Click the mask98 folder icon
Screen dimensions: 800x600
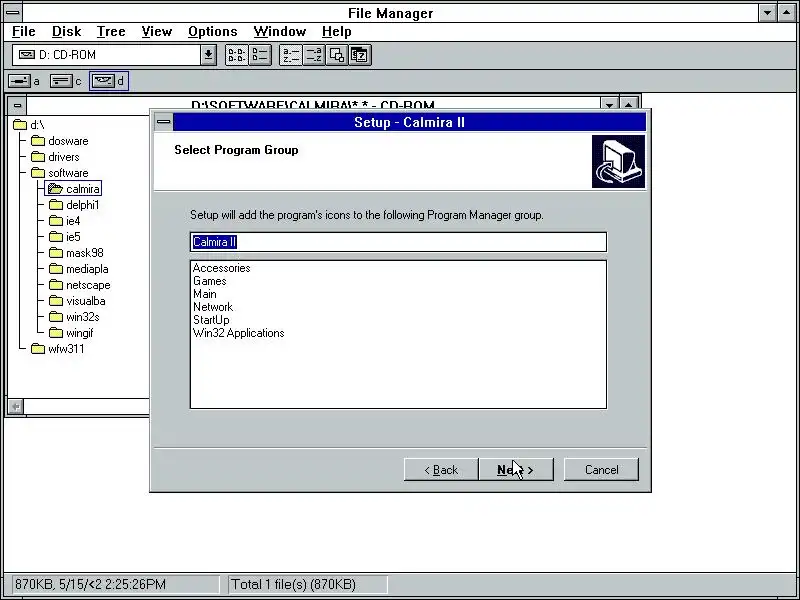[x=56, y=253]
